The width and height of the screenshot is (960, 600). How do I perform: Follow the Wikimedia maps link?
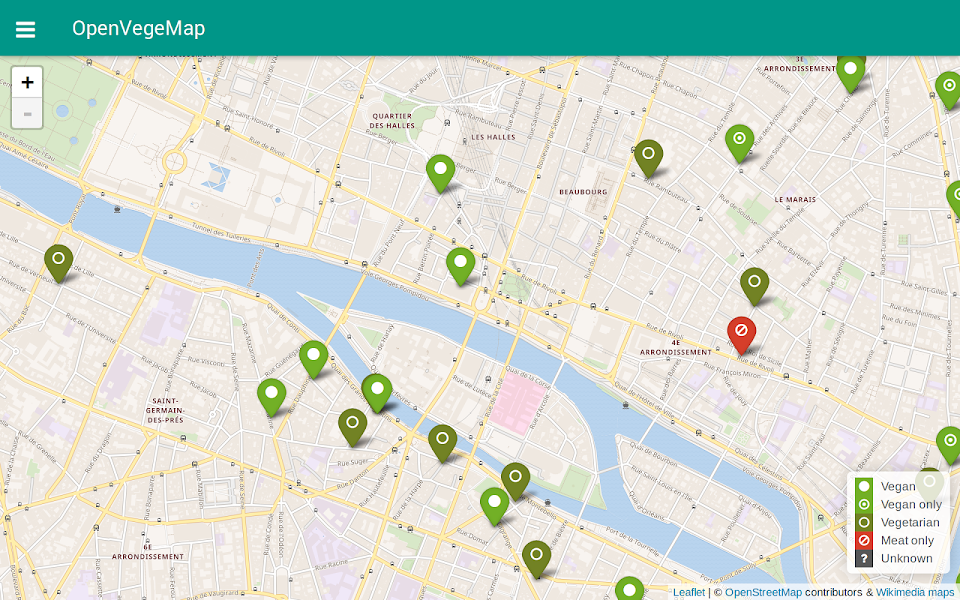point(915,592)
